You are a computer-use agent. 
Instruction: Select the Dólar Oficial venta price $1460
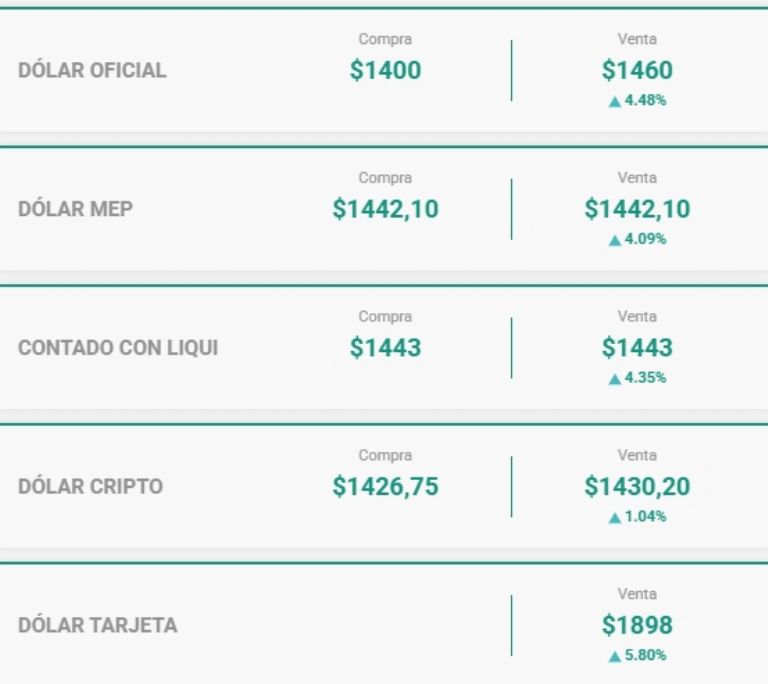pos(637,70)
